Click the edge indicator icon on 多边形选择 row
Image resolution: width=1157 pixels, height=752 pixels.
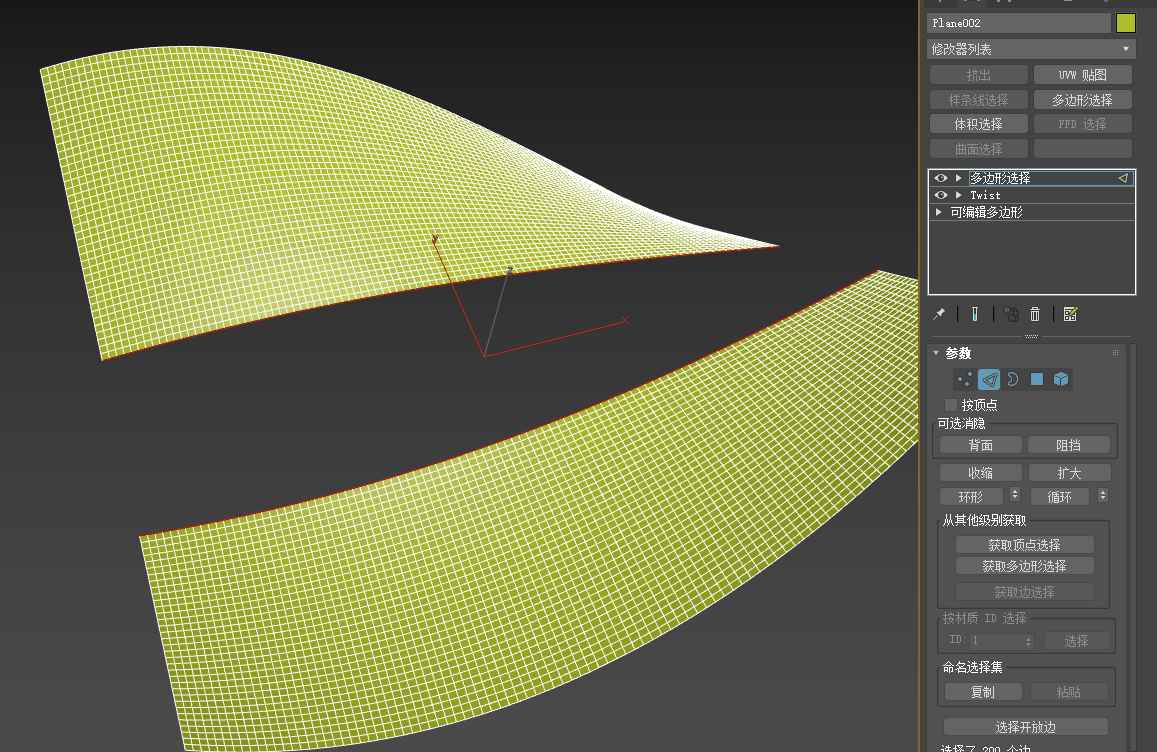1123,178
